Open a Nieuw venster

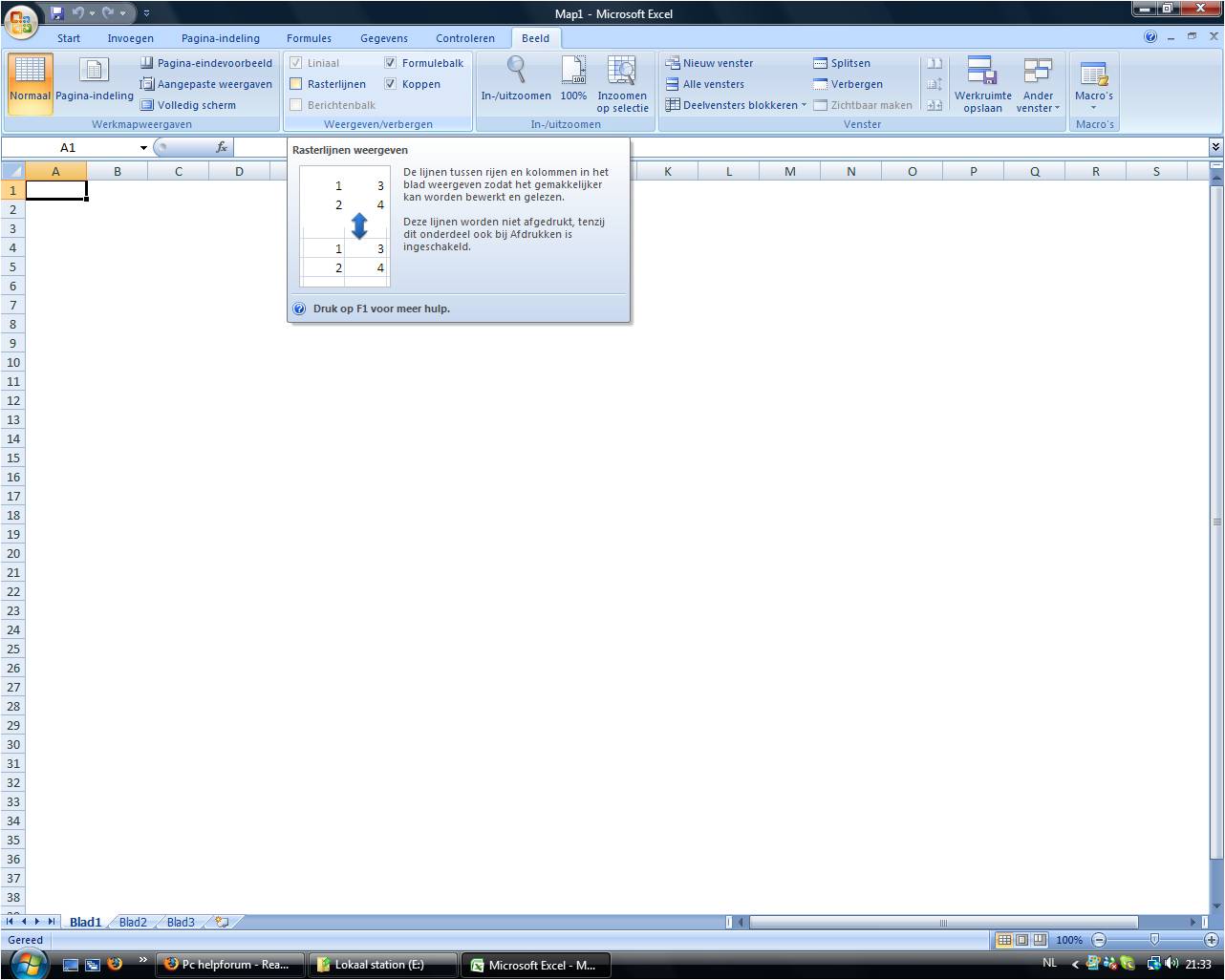click(x=709, y=63)
